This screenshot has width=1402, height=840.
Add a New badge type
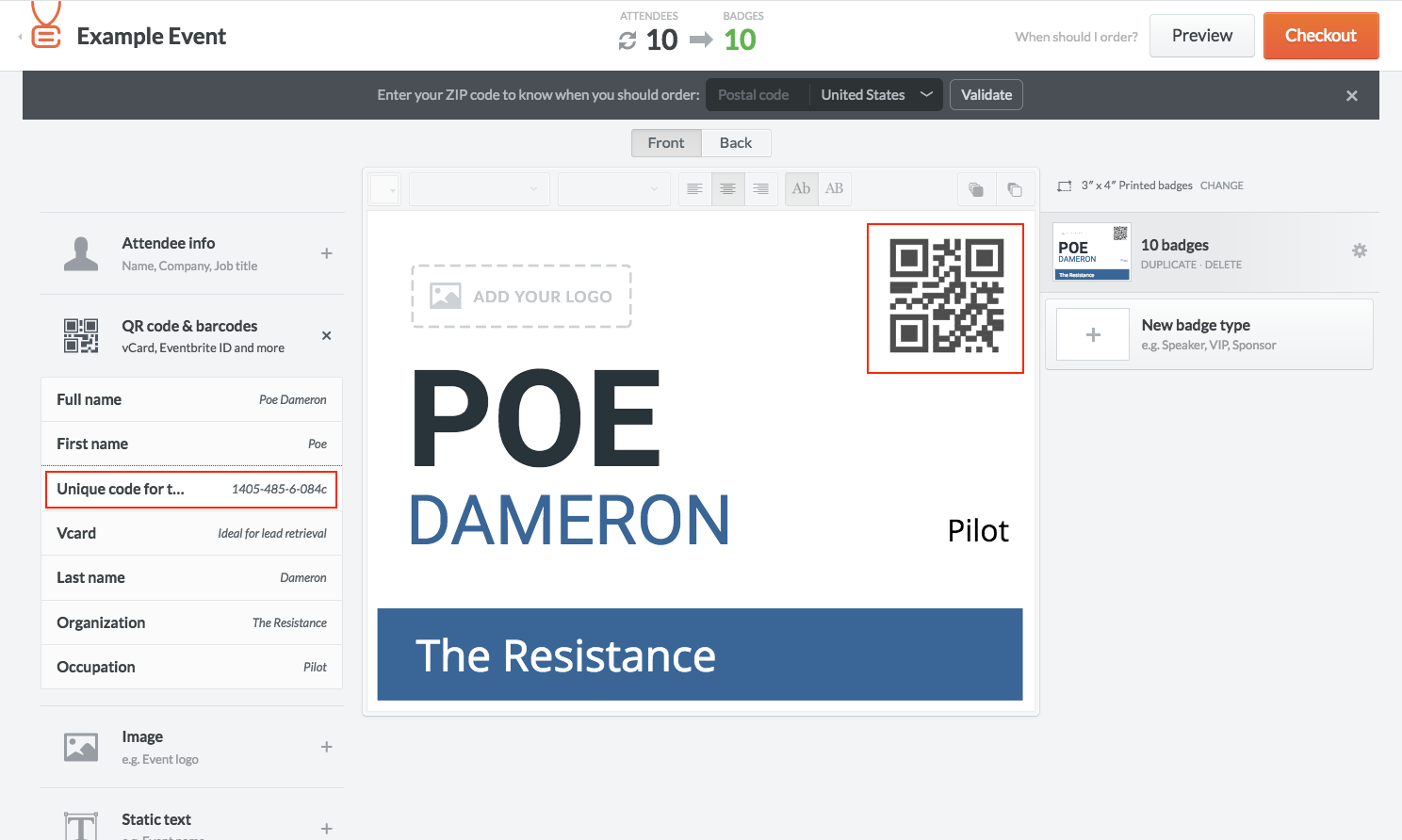pos(1209,334)
